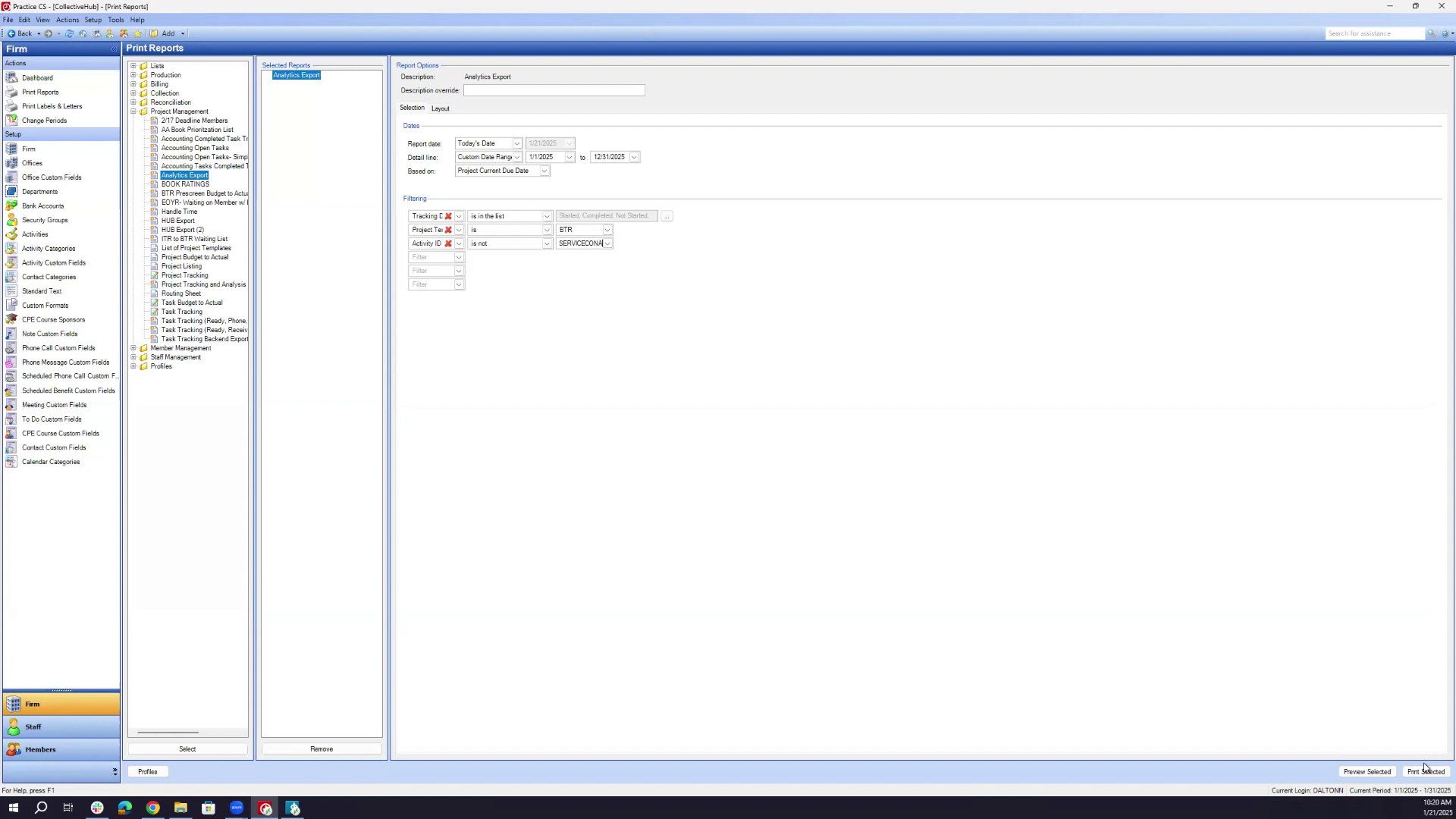Click the Remove button
This screenshot has width=1456, height=819.
322,749
